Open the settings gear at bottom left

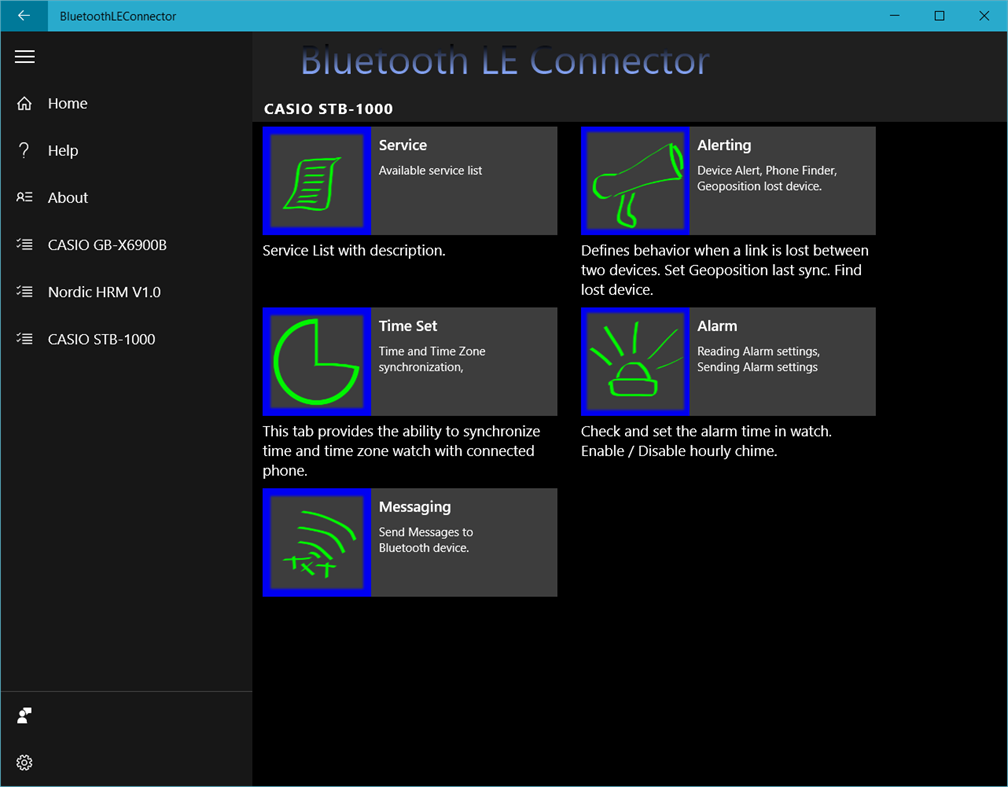24,762
